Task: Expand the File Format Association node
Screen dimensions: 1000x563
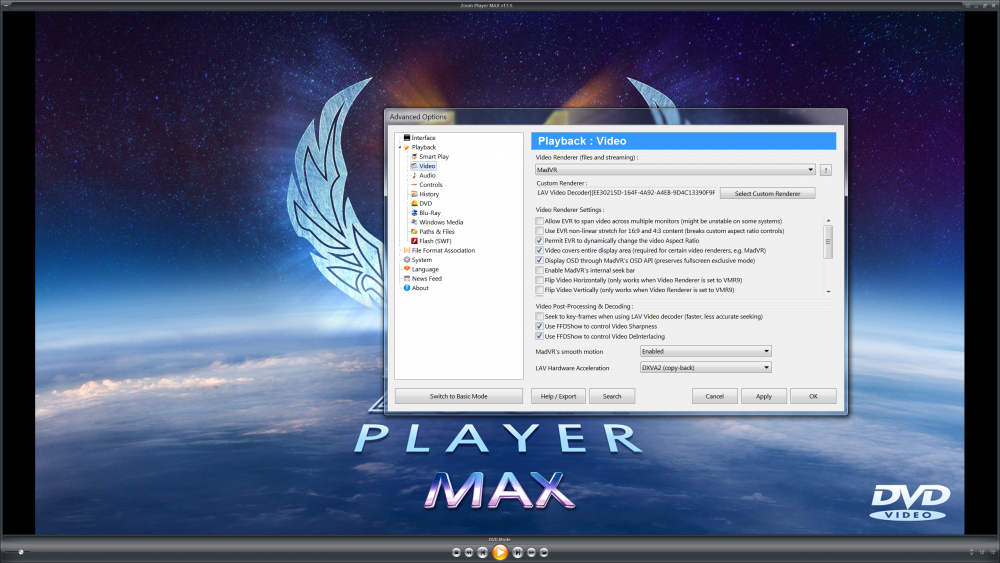Action: click(x=400, y=251)
